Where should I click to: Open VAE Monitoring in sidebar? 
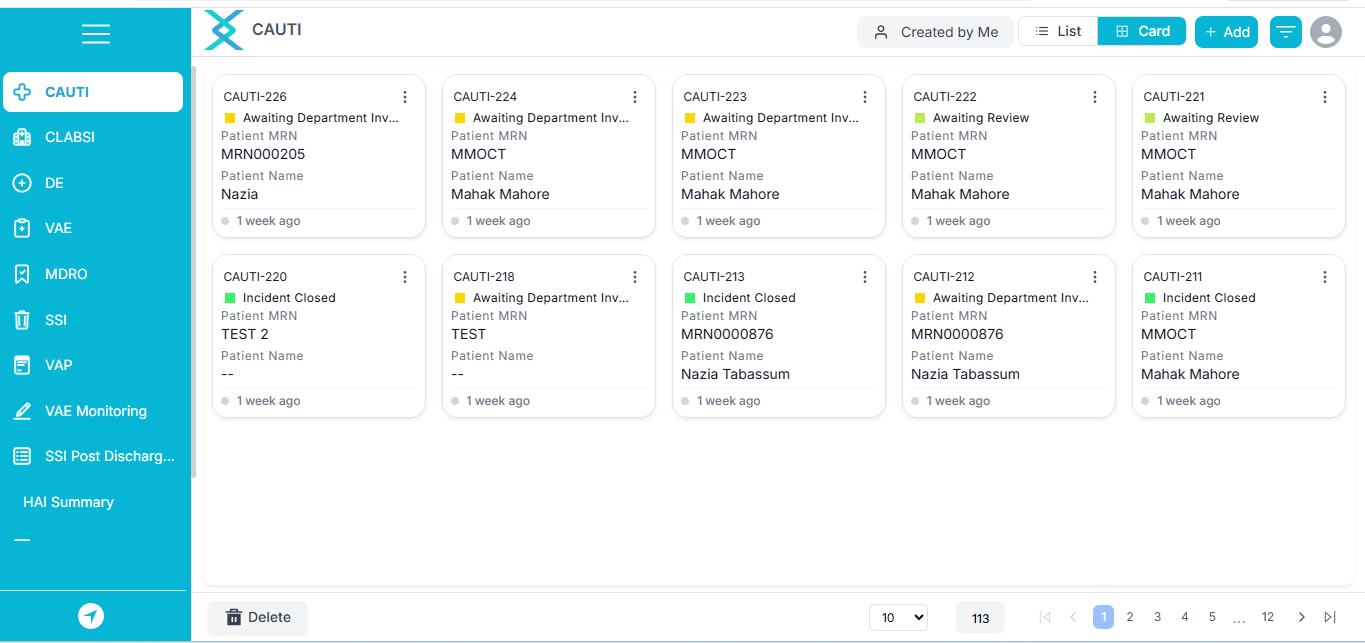tap(95, 411)
